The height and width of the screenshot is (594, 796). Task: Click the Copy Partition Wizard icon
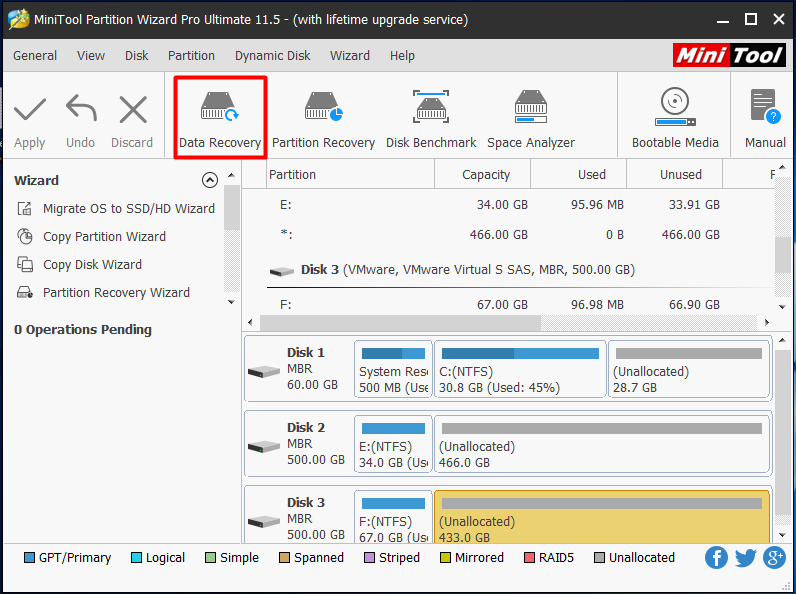[25, 237]
